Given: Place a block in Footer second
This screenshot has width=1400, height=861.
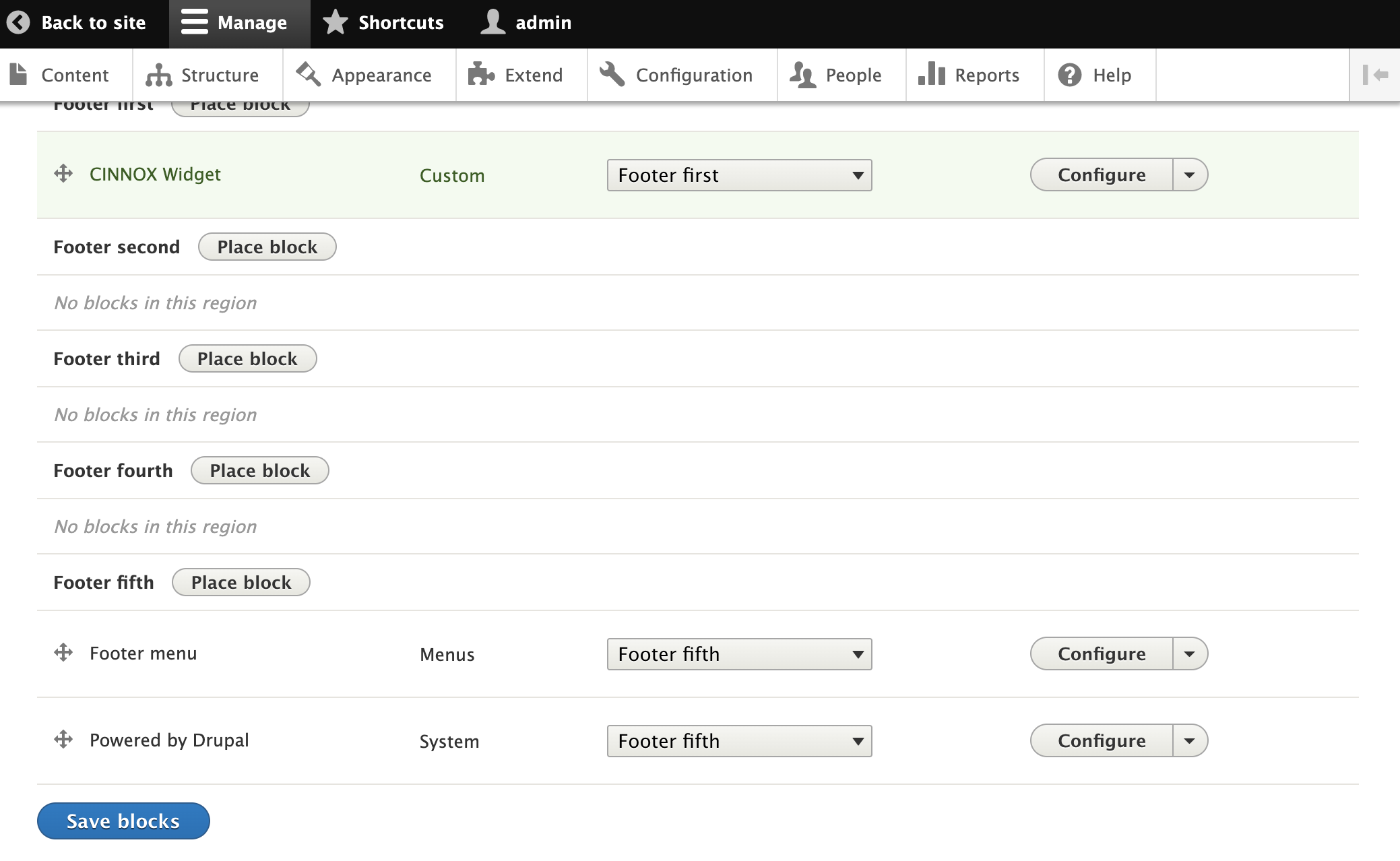Looking at the screenshot, I should (x=267, y=247).
